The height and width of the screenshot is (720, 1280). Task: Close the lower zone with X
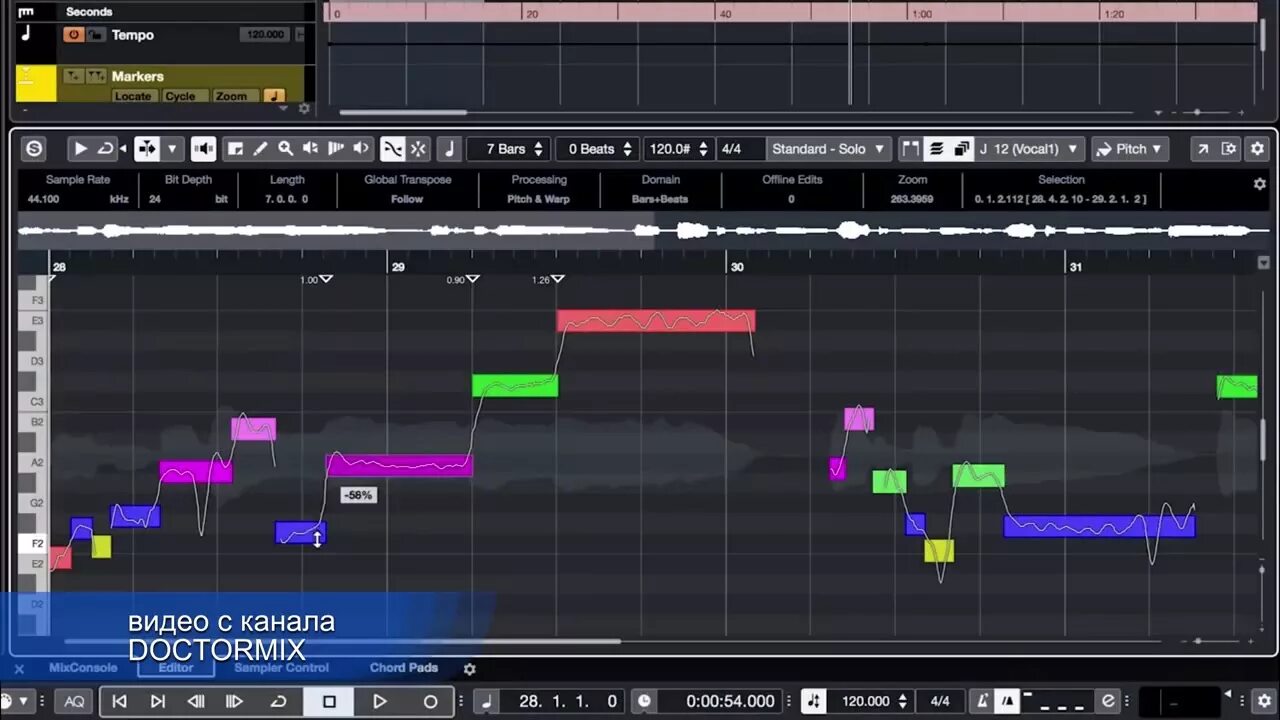pos(19,669)
